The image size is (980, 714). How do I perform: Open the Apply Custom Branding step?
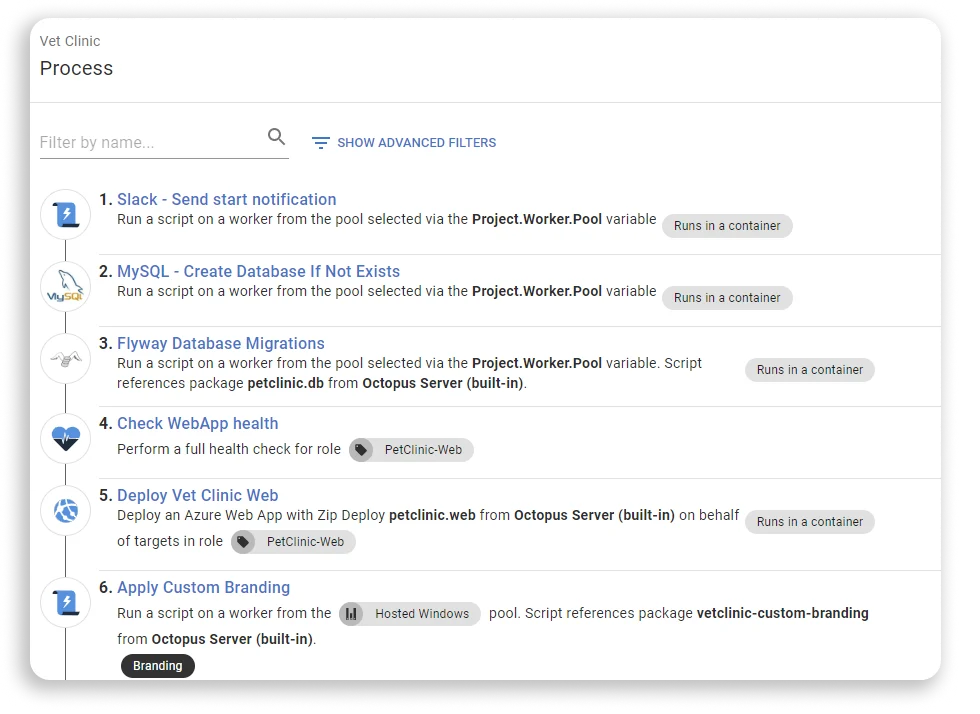tap(204, 587)
